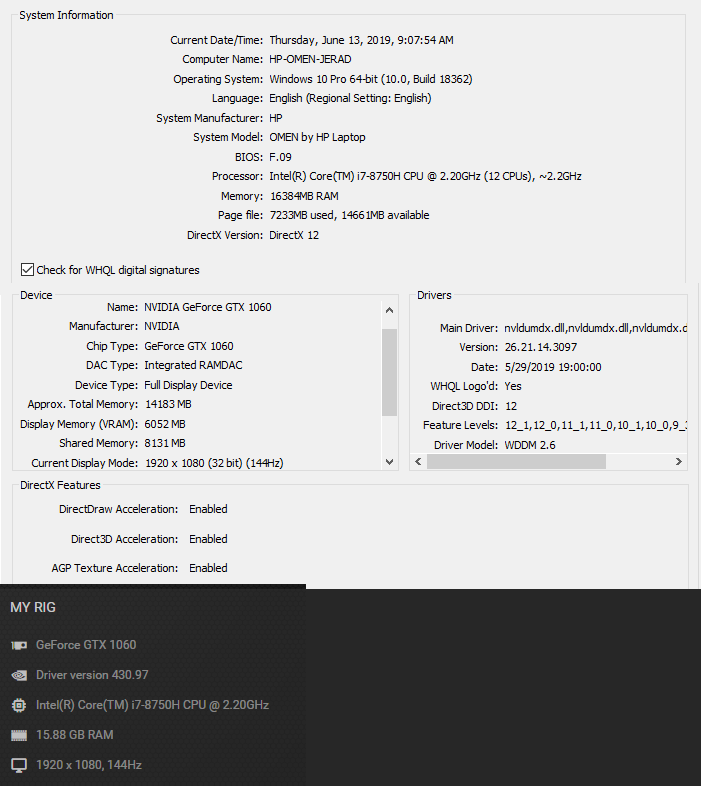Screen dimensions: 701x786
Task: Click the WHQL Logo'd value 'Yes'
Action: click(512, 386)
